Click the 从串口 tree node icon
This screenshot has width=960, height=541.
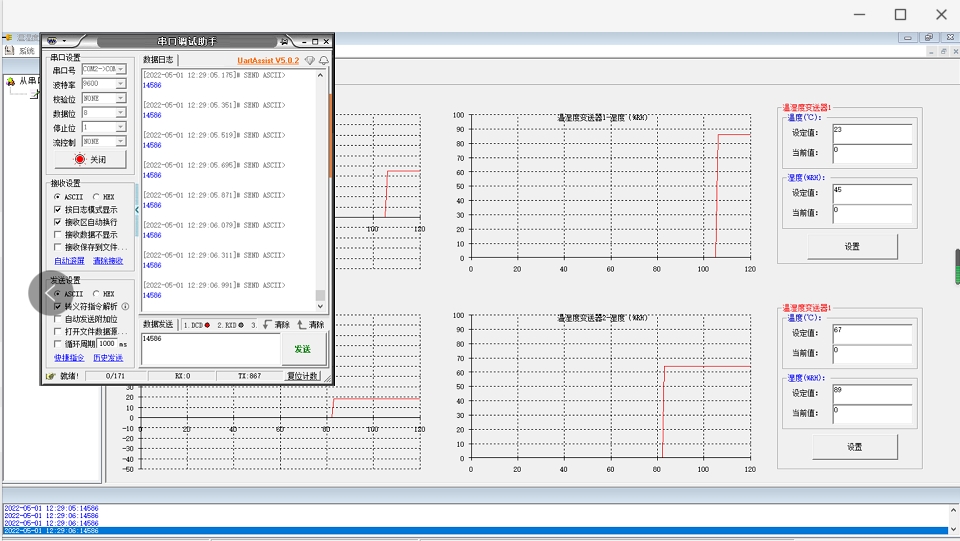coord(11,81)
